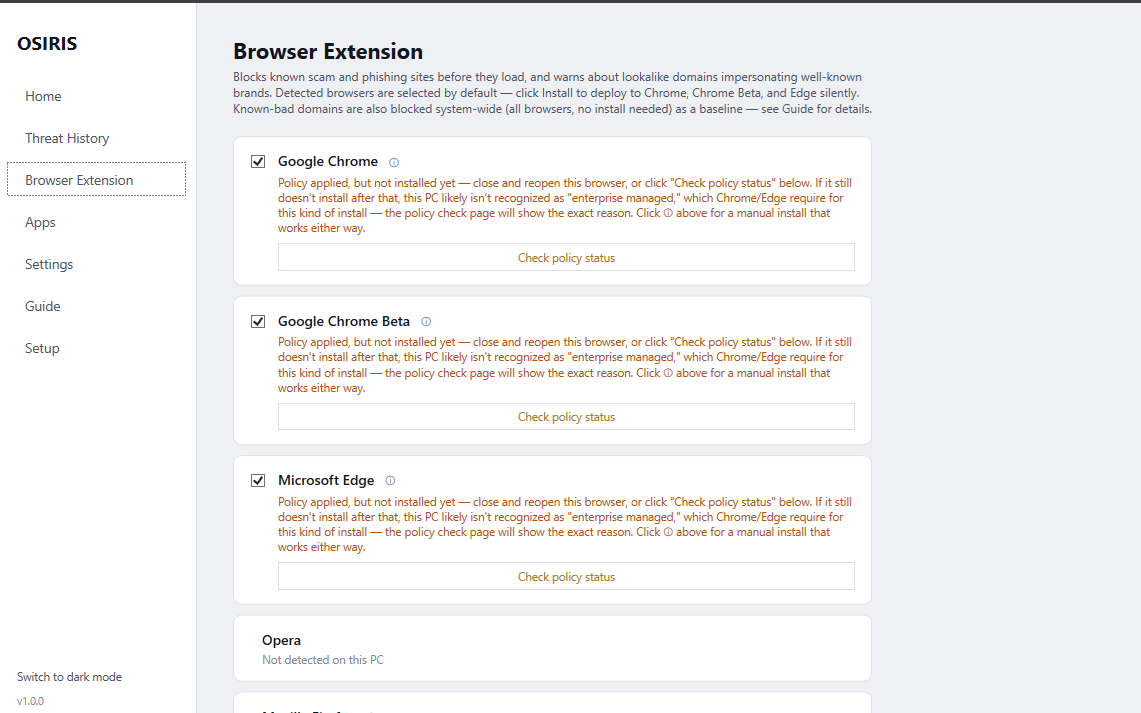
Task: Click the Google Chrome Beta card title
Action: click(x=343, y=322)
